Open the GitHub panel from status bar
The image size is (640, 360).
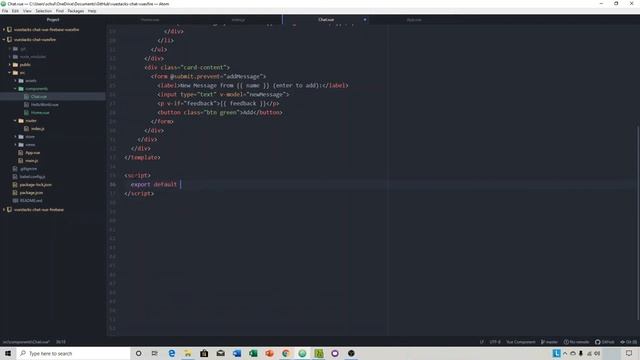pyautogui.click(x=604, y=342)
